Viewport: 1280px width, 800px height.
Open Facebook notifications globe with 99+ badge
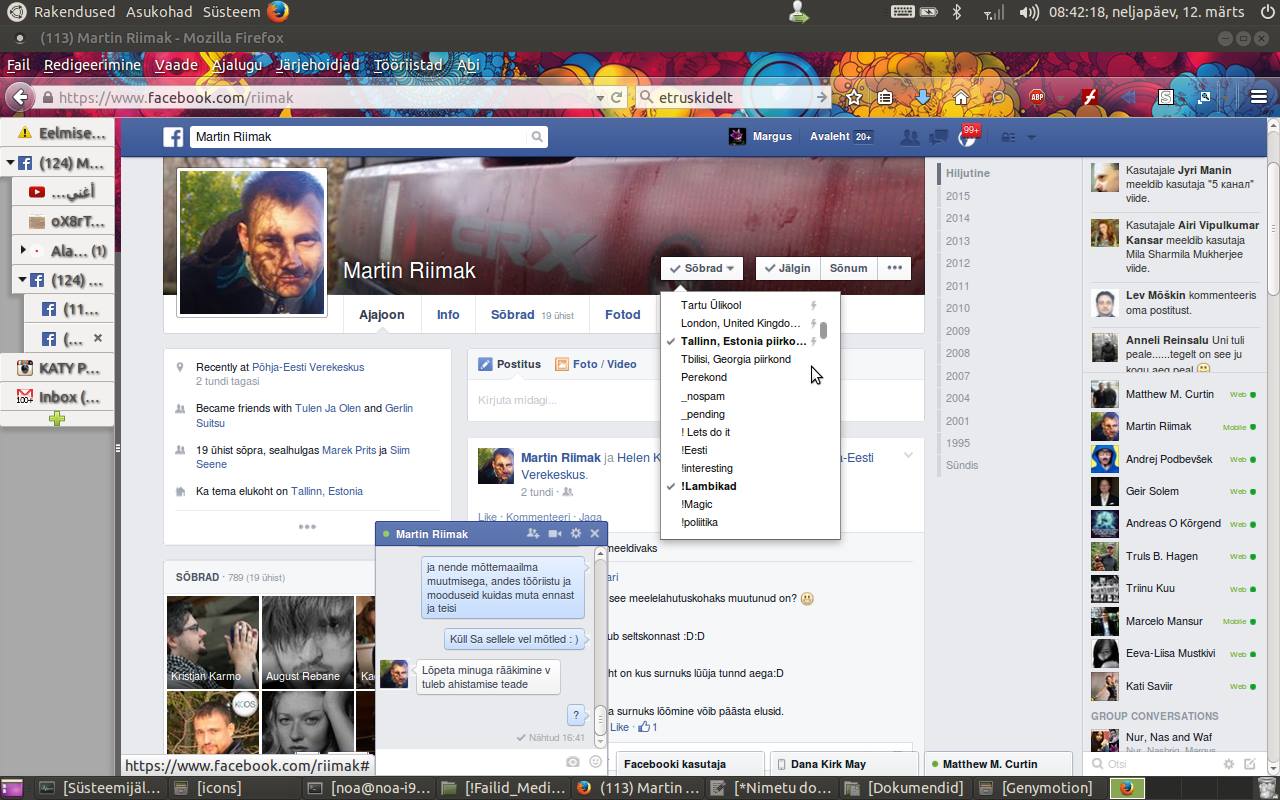(x=967, y=137)
